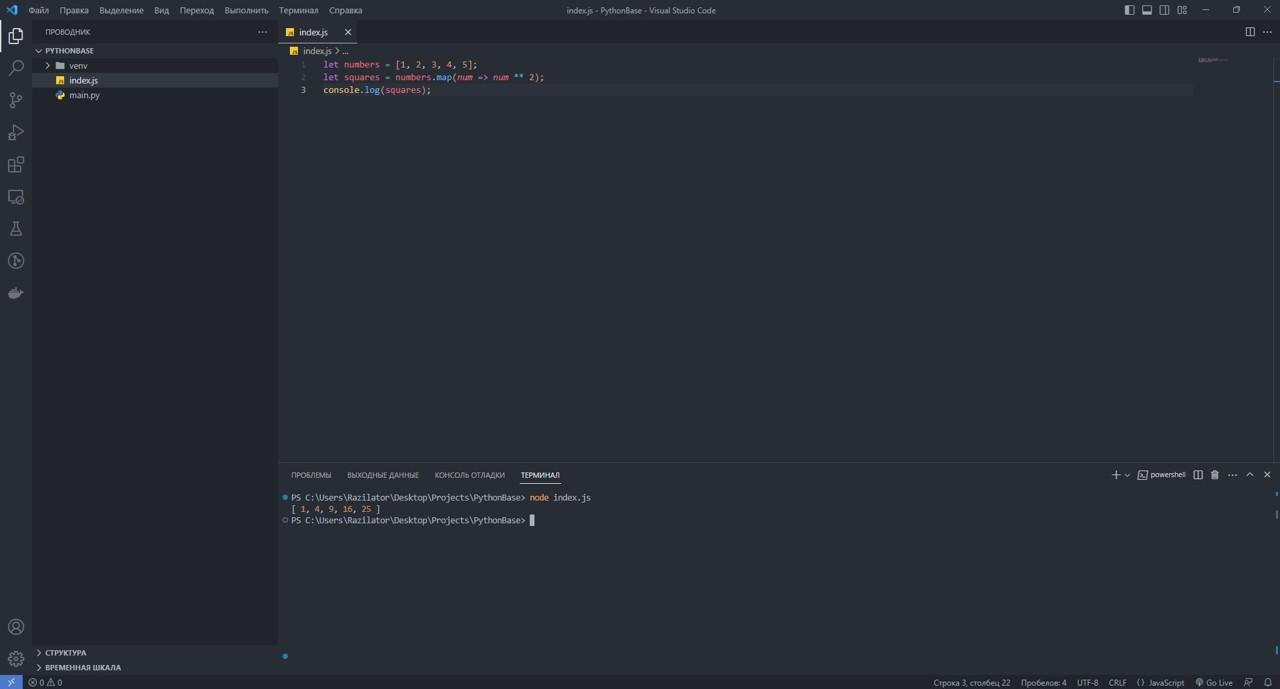Open the Testing flask view
1280x689 pixels.
click(x=16, y=229)
